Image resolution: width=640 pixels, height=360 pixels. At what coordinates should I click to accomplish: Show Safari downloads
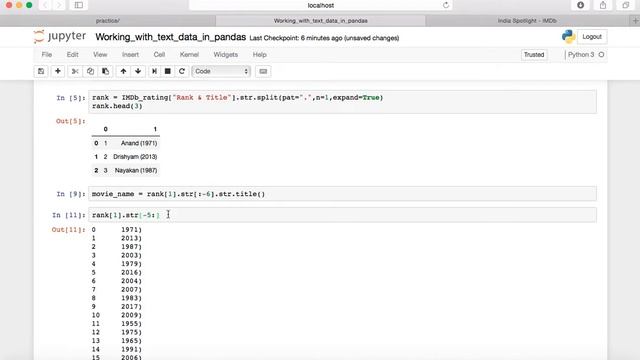[x=580, y=5]
